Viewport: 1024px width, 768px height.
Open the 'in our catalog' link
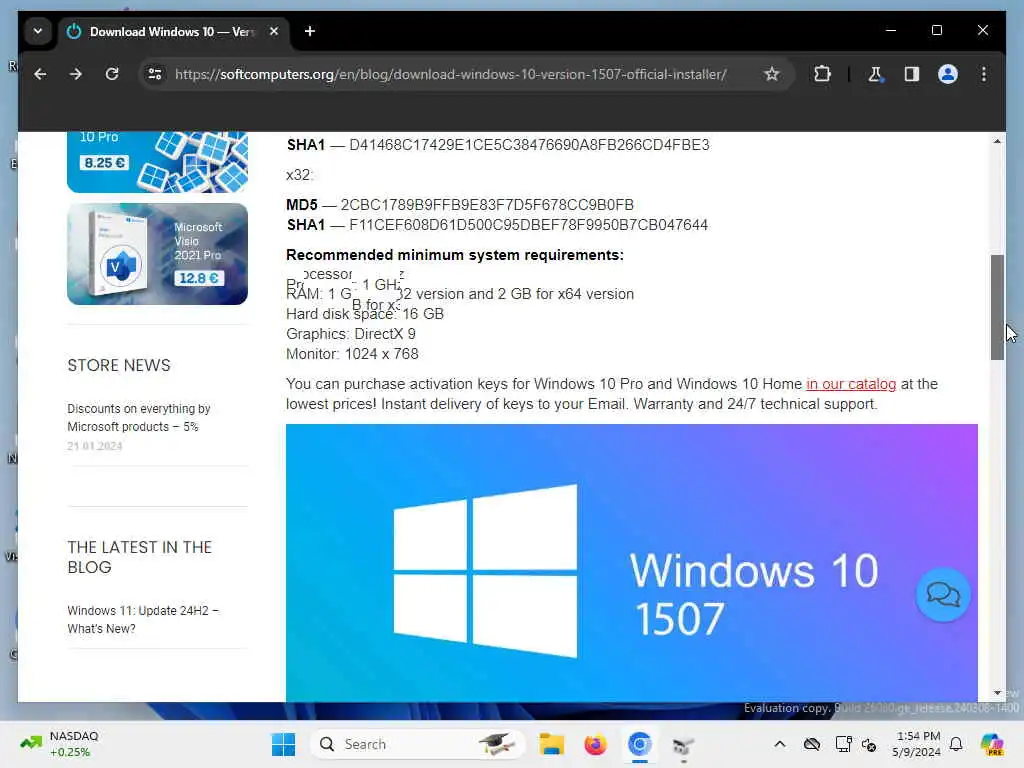tap(851, 384)
